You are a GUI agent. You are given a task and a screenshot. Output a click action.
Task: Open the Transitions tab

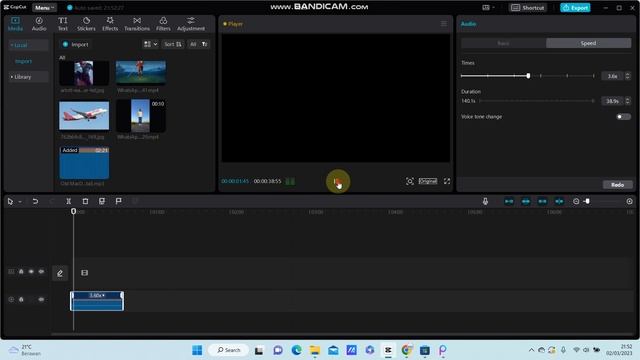pos(137,24)
